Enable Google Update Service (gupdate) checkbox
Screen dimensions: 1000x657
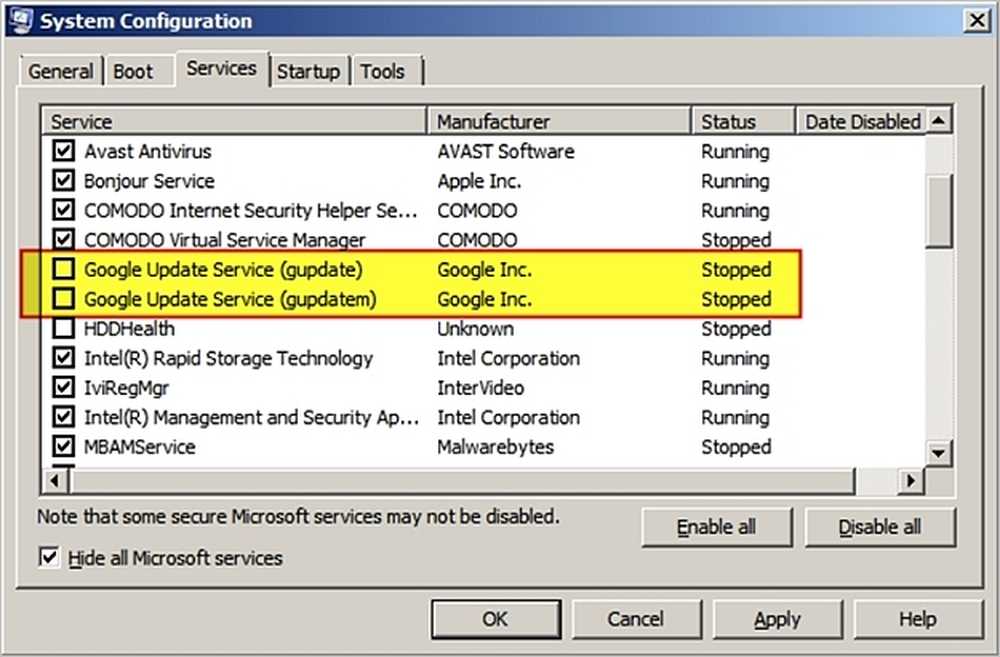[63, 269]
